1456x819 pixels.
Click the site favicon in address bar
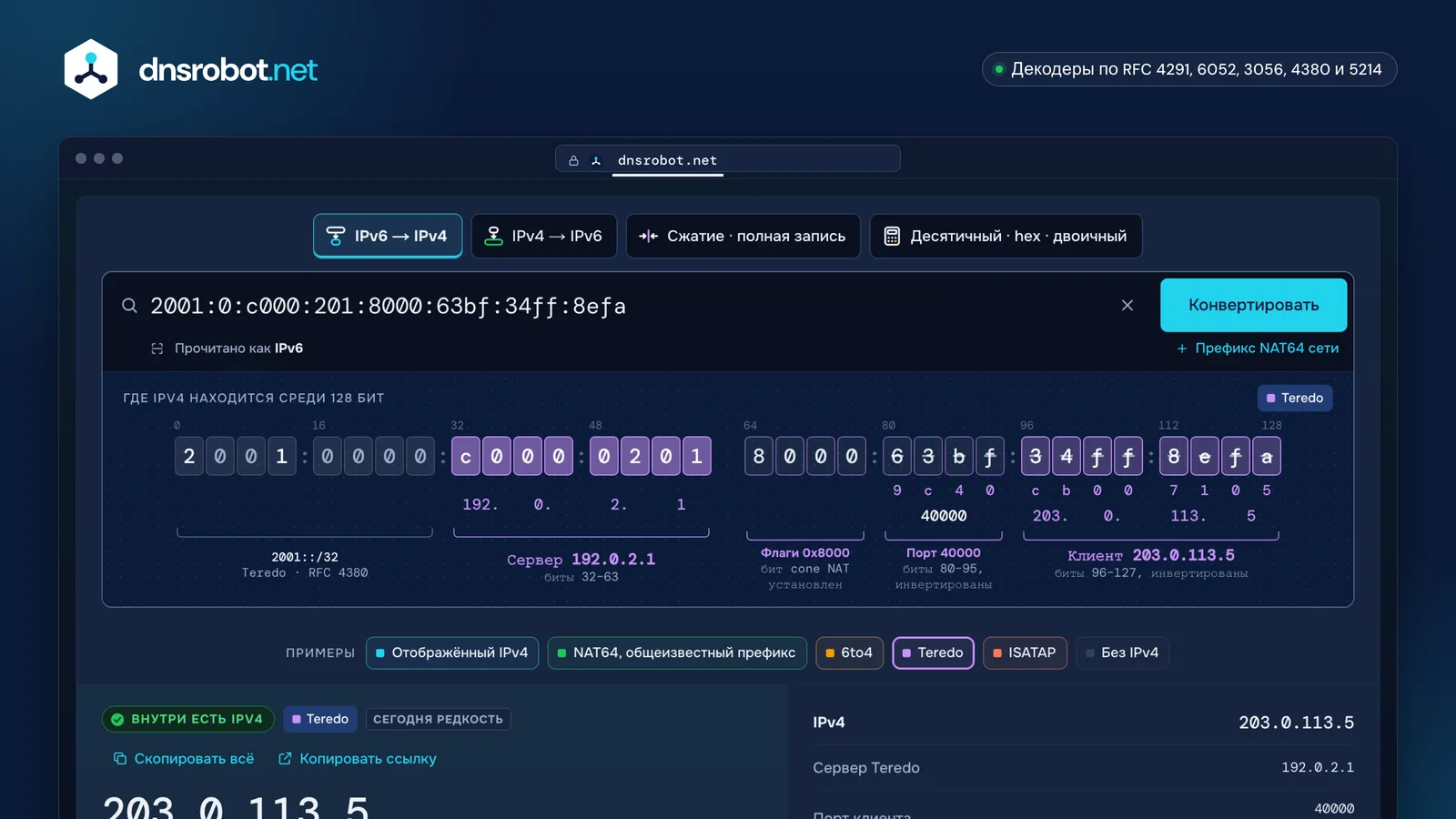596,161
